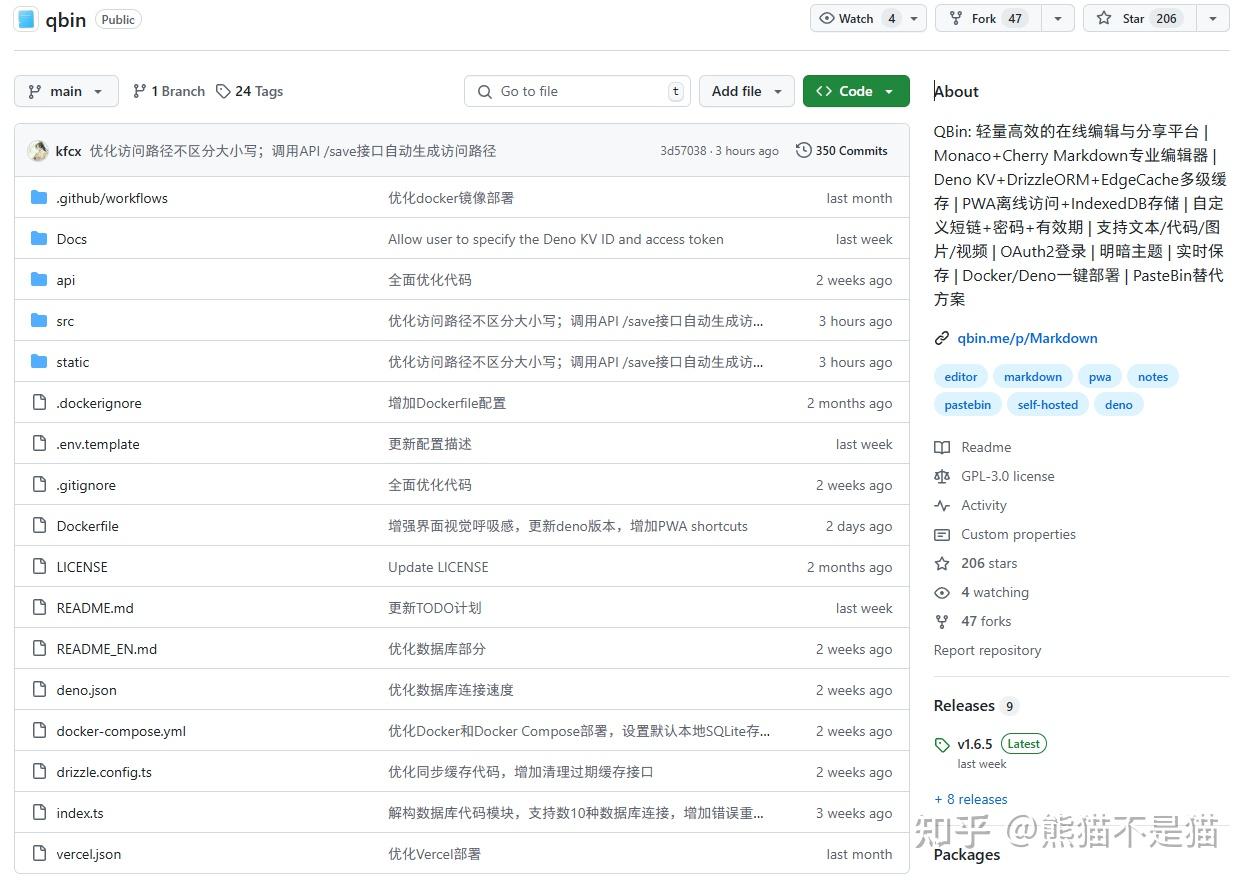1250x881 pixels.
Task: Open the Readme via the book icon
Action: (942, 447)
